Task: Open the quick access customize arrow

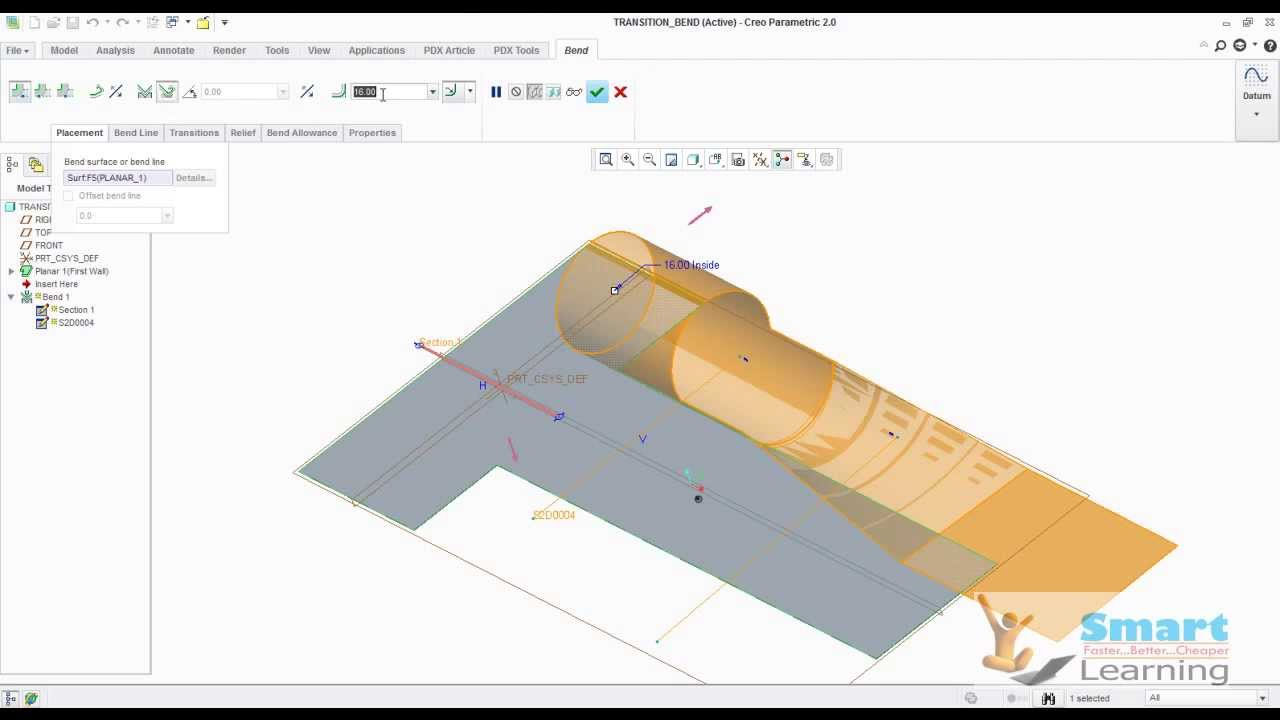Action: pos(224,22)
